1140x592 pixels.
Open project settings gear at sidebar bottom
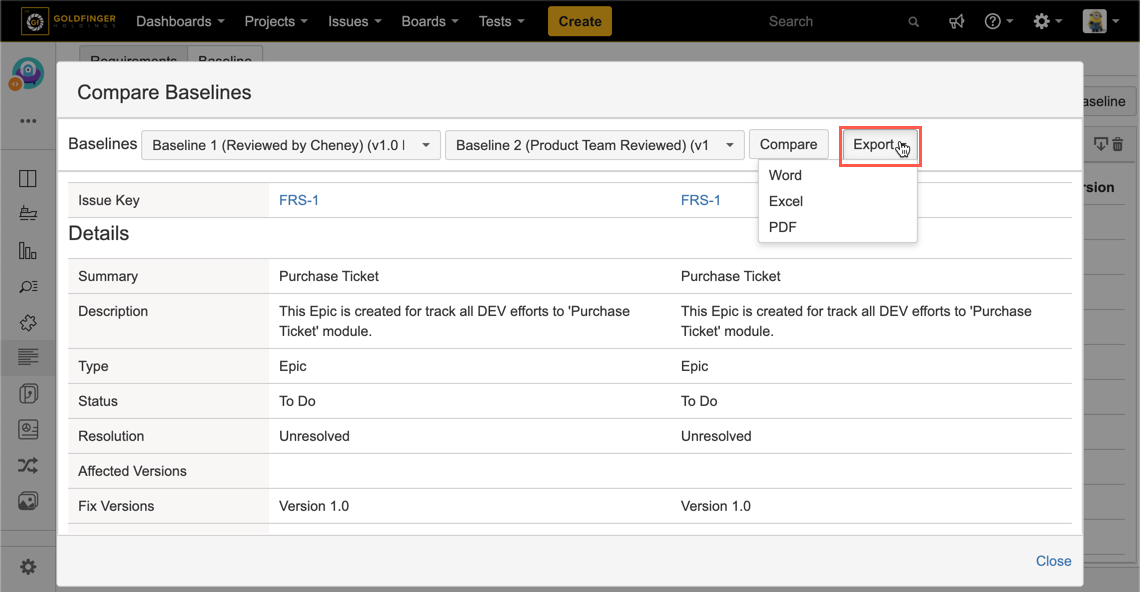point(28,567)
